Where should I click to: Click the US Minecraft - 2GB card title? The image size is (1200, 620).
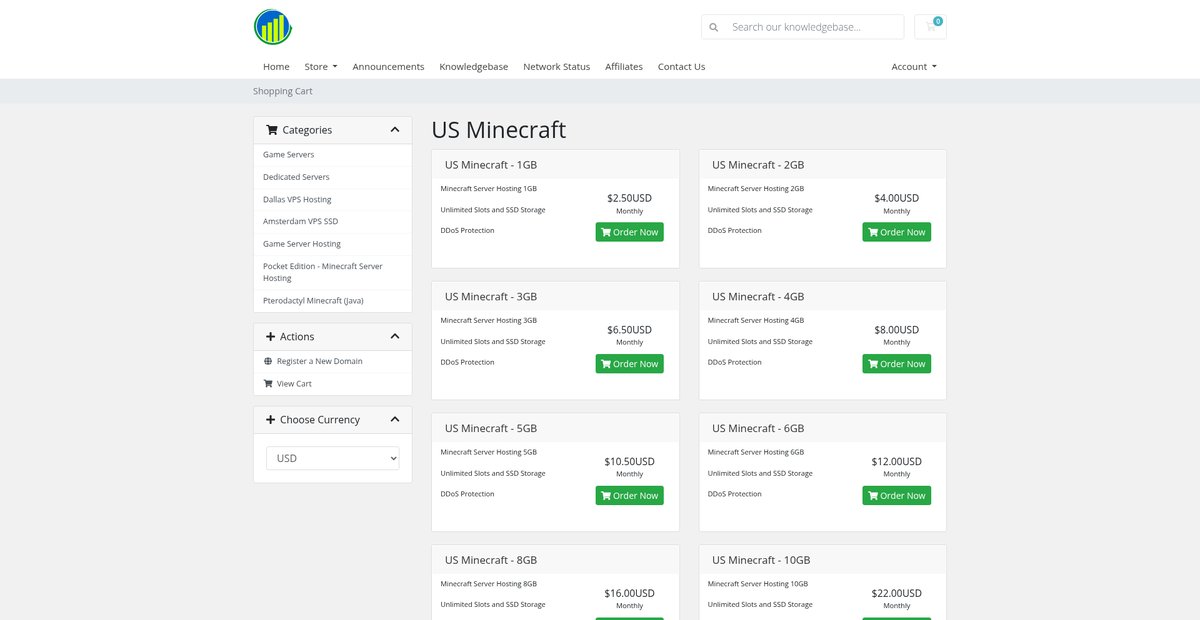click(758, 165)
